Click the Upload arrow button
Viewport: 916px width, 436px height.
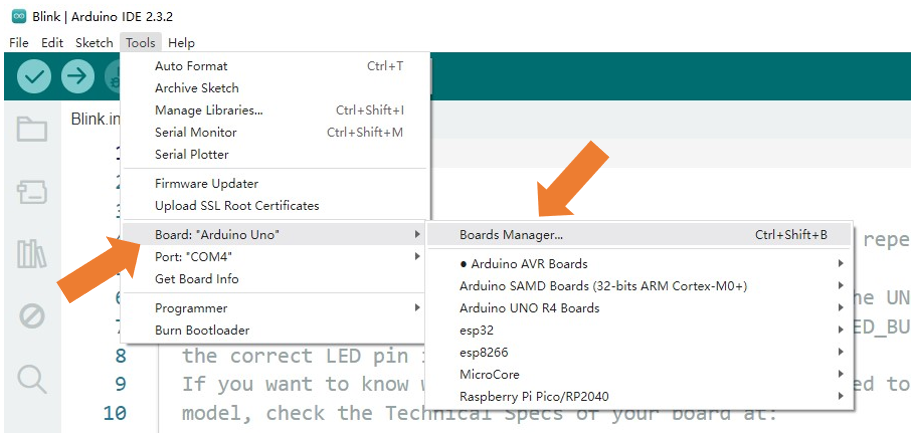click(x=78, y=77)
